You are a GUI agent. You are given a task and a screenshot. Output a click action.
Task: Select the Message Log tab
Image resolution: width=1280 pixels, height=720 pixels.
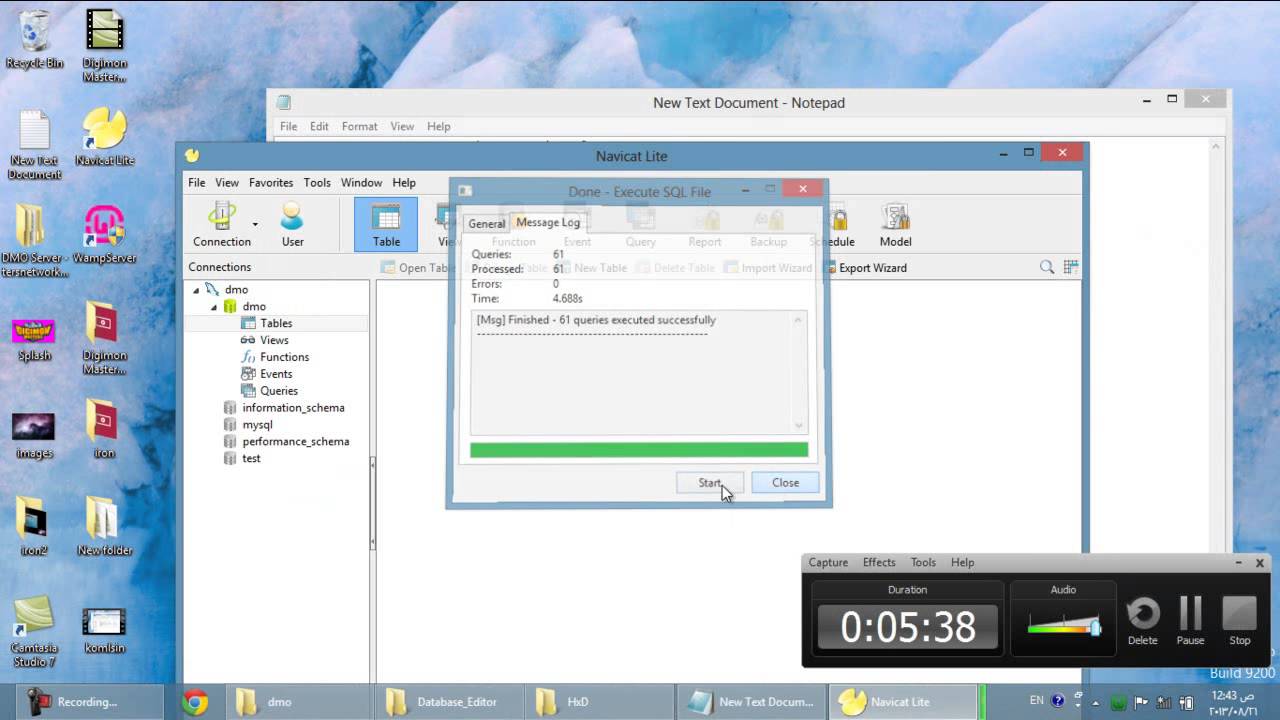coord(548,223)
